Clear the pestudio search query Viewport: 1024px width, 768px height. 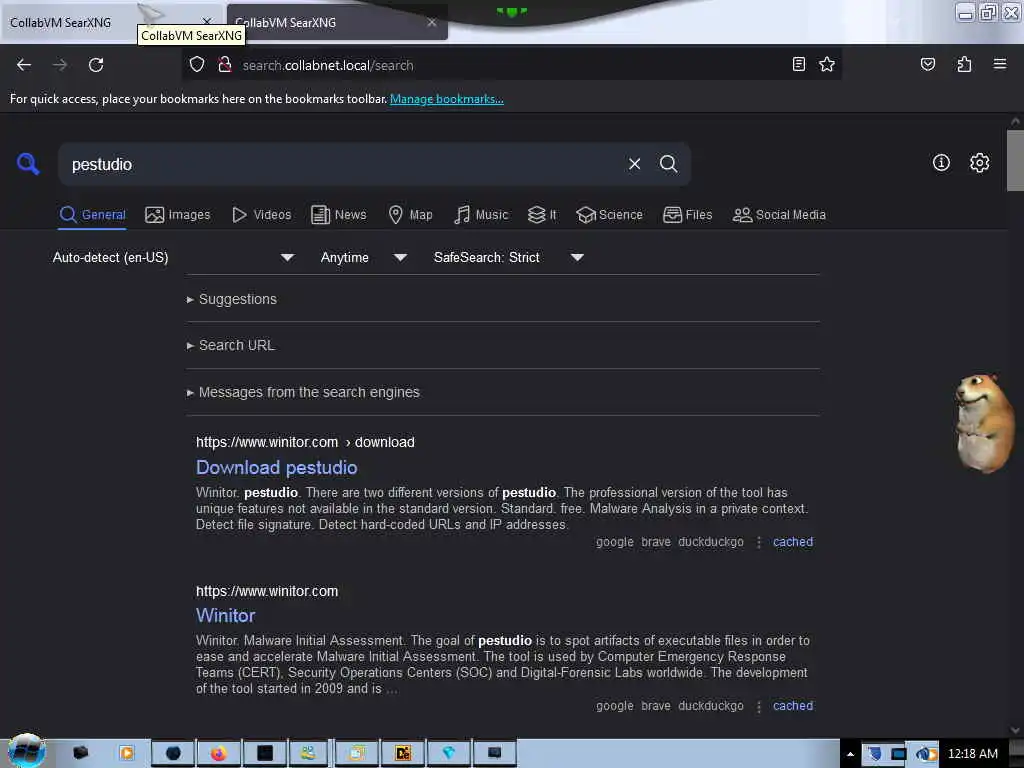634,164
